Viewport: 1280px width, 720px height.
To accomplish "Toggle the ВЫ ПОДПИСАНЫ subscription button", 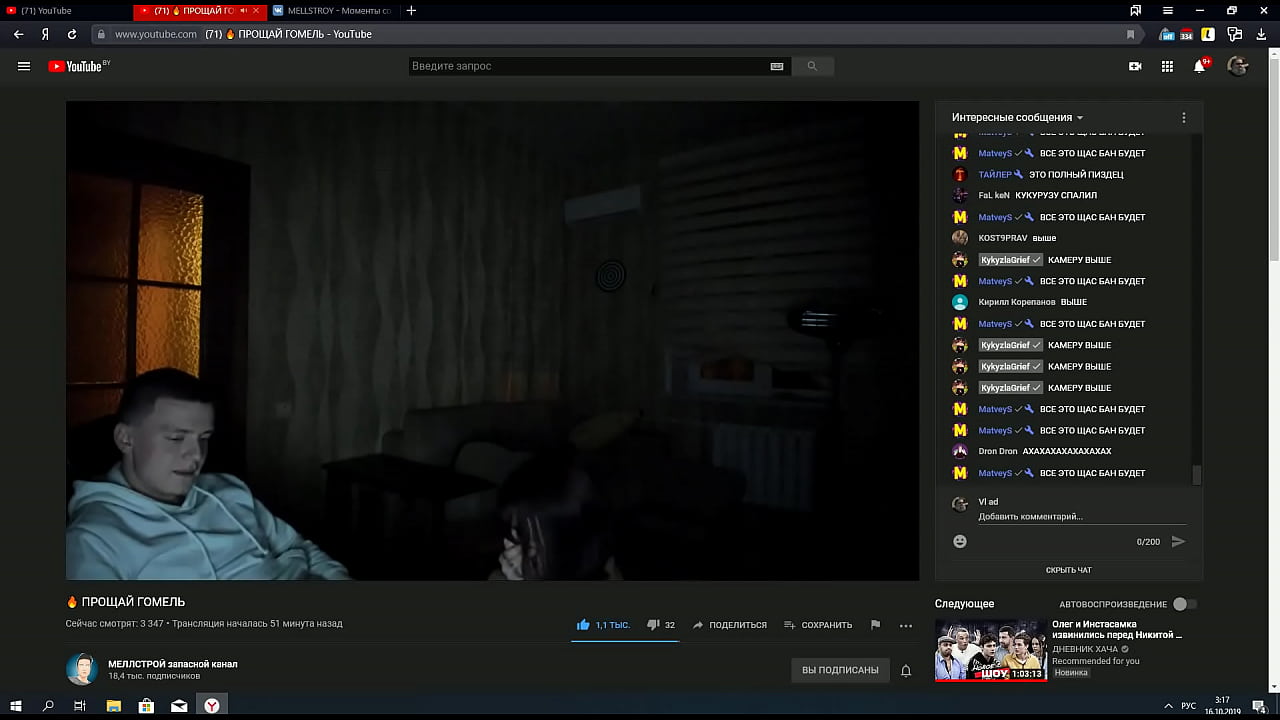I will (x=840, y=670).
